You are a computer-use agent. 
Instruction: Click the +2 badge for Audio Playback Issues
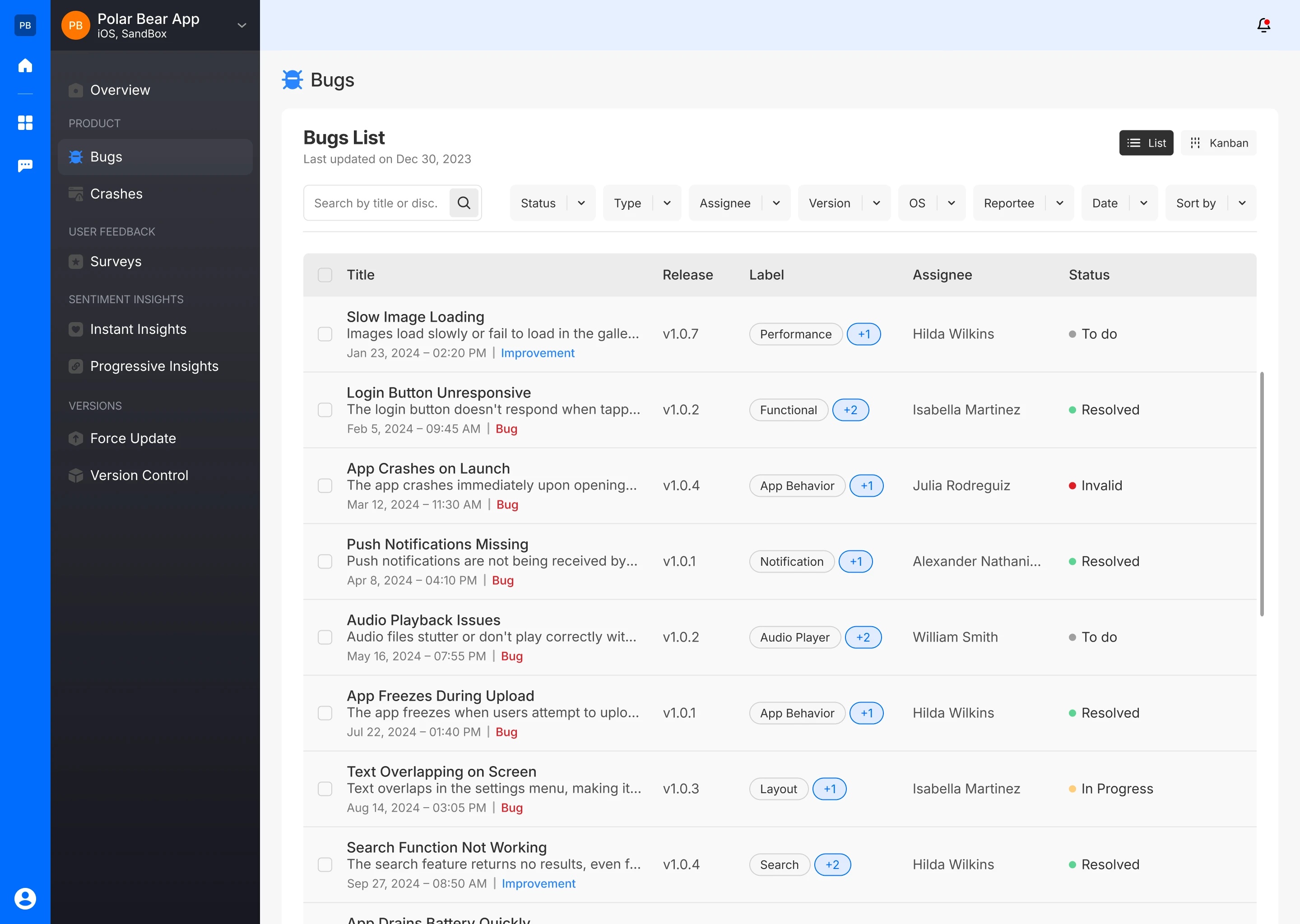(x=864, y=637)
